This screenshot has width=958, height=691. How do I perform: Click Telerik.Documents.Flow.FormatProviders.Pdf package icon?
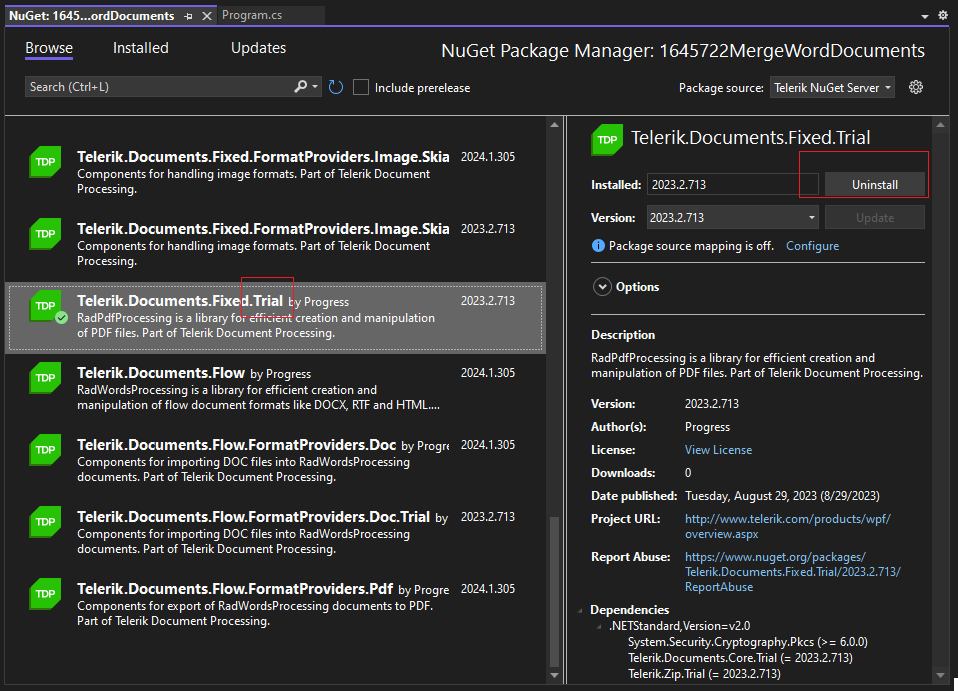click(x=45, y=594)
